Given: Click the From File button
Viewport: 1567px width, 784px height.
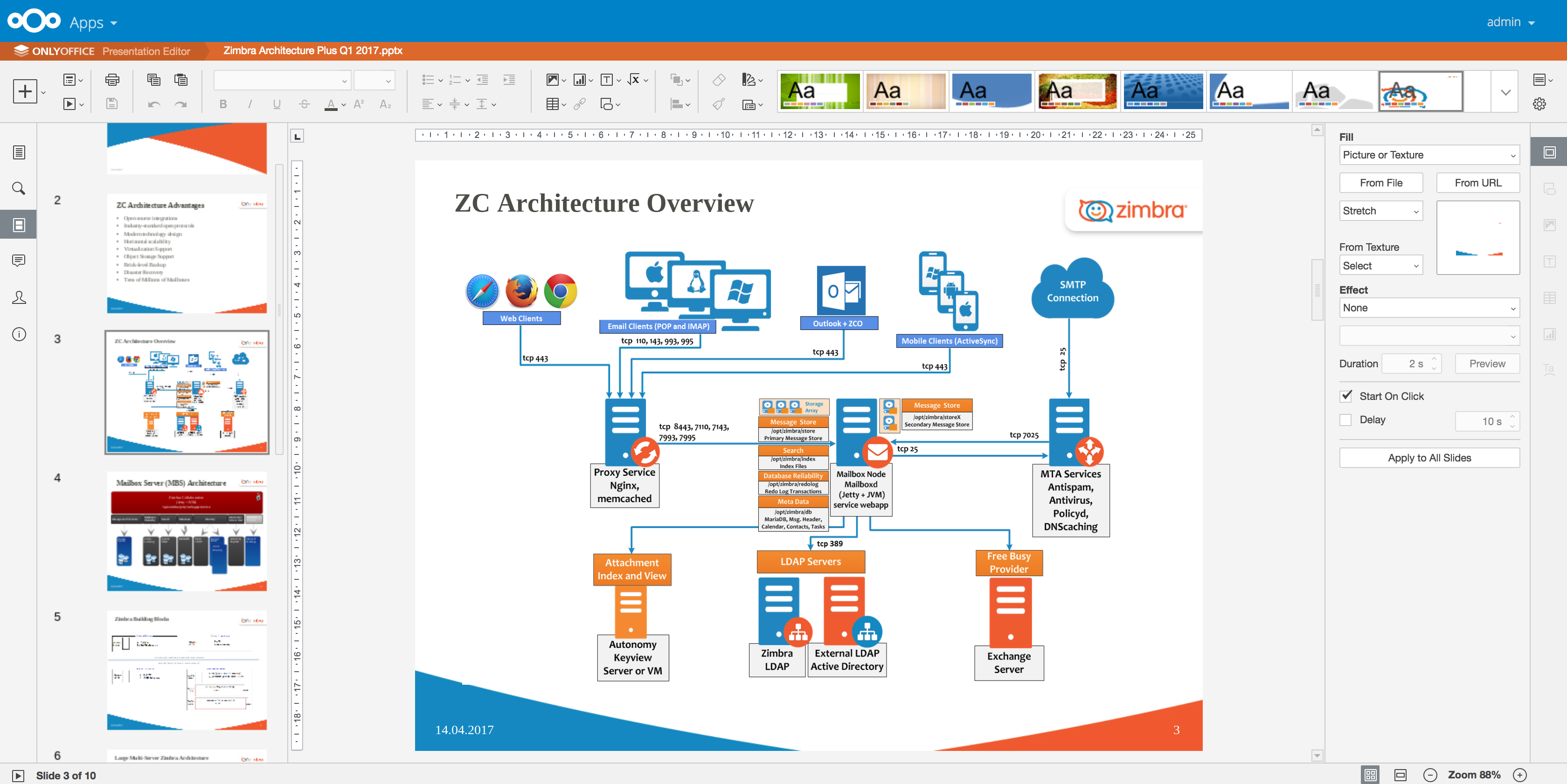Looking at the screenshot, I should point(1381,183).
